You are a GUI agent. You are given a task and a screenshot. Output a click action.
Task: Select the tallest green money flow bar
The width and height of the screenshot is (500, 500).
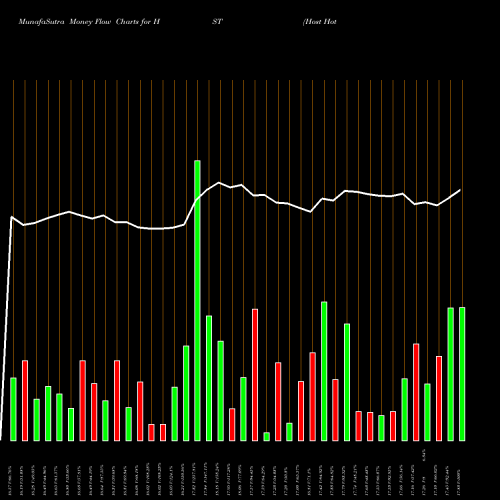point(197,301)
